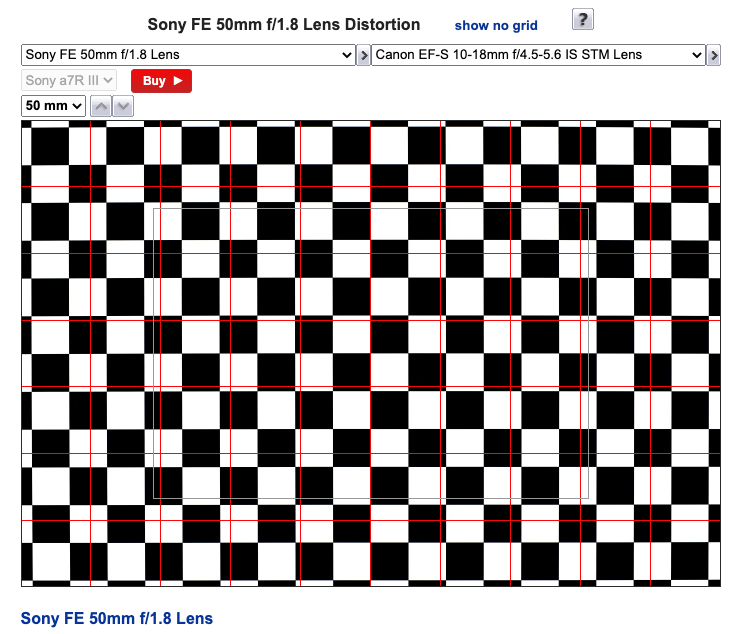
Task: Click the question mark help icon
Action: click(582, 20)
